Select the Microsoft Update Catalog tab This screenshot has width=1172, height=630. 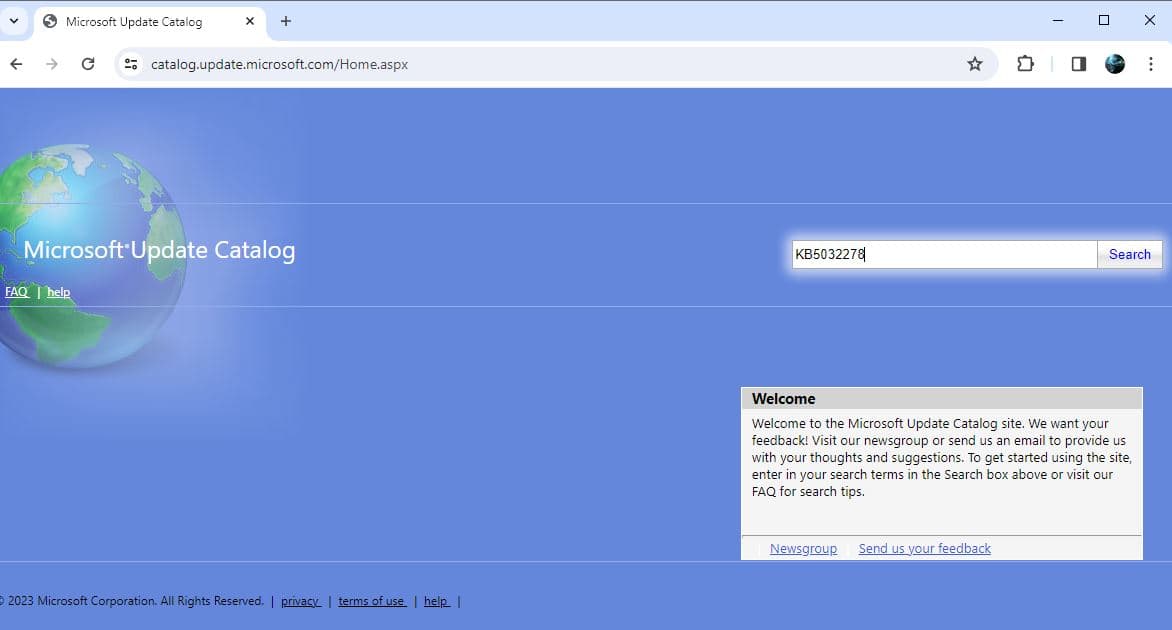149,22
